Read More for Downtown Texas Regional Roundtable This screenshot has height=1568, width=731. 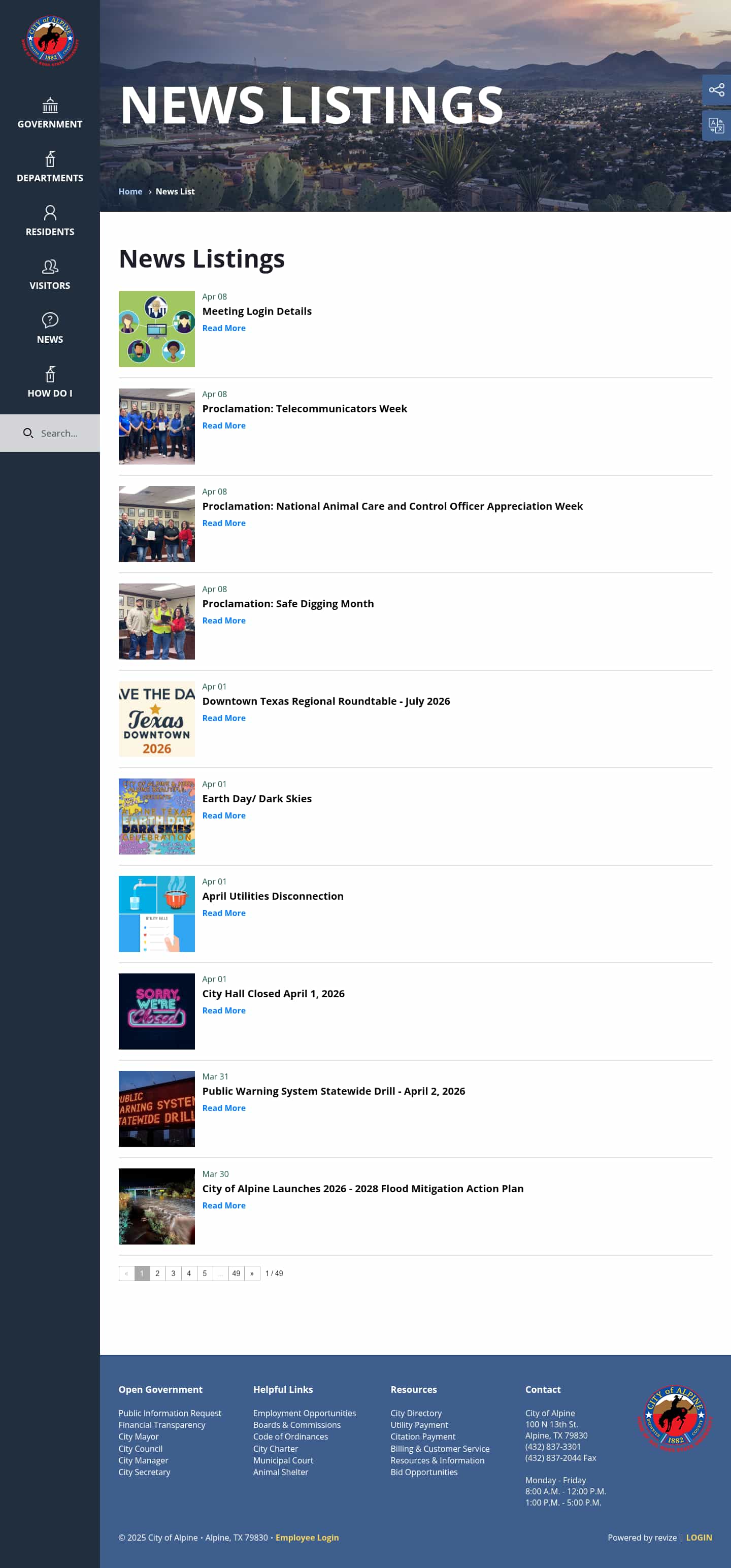(x=224, y=717)
